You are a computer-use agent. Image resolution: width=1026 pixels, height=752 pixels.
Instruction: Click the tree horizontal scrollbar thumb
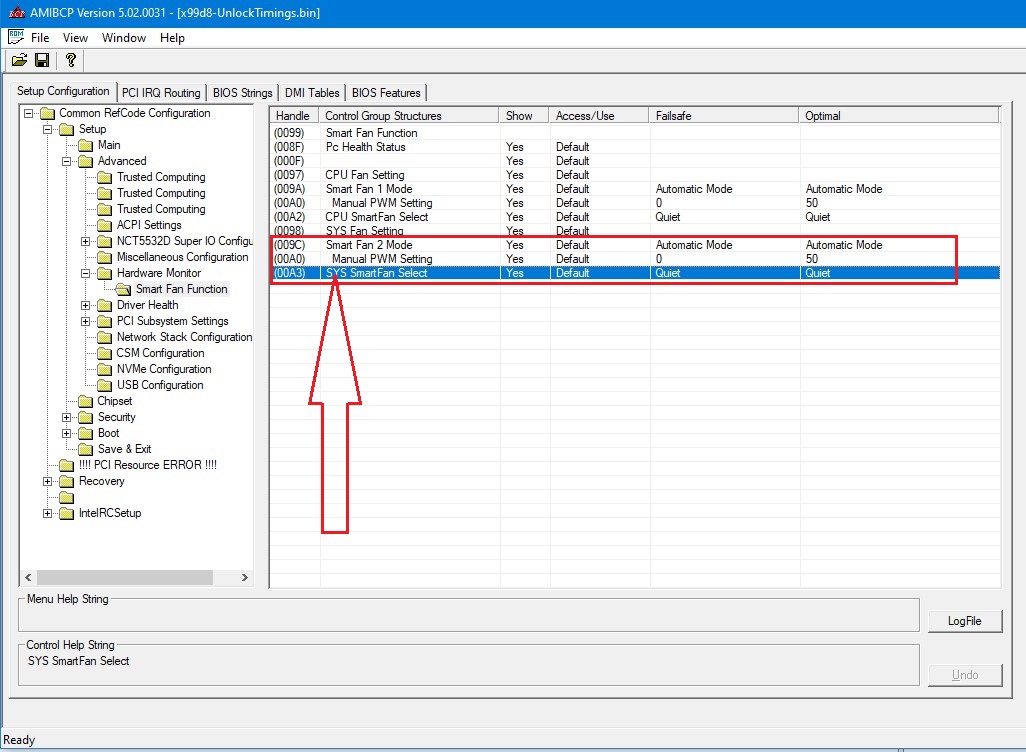[124, 577]
